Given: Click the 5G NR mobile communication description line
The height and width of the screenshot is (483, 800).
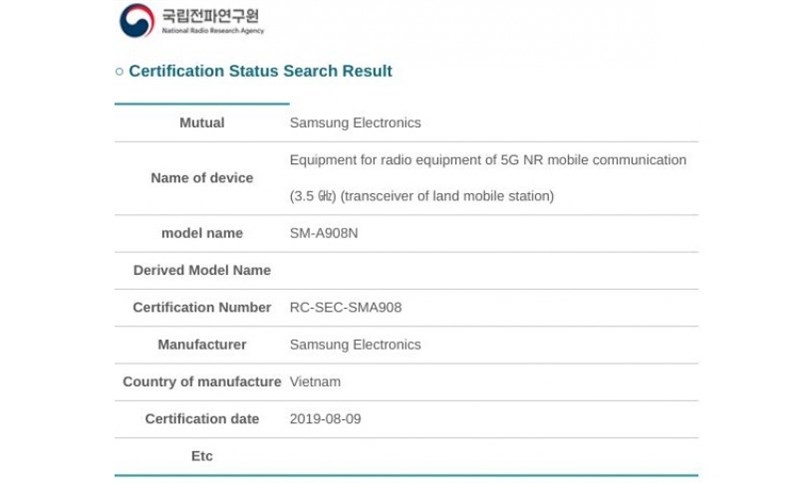Looking at the screenshot, I should tap(488, 160).
